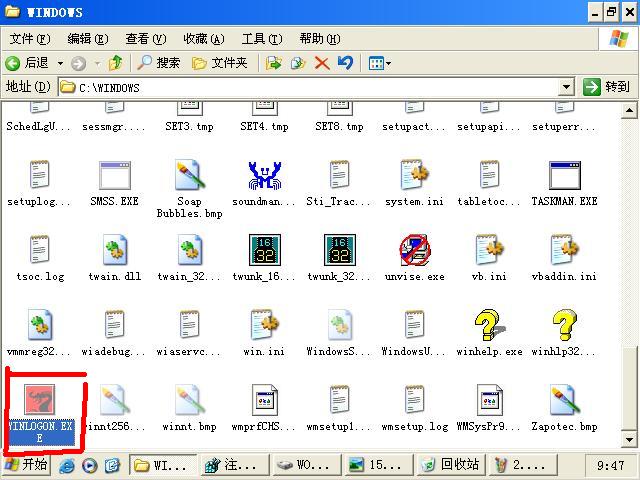The image size is (640, 480).
Task: Open the Back button history dropdown arrow
Action: (x=60, y=63)
